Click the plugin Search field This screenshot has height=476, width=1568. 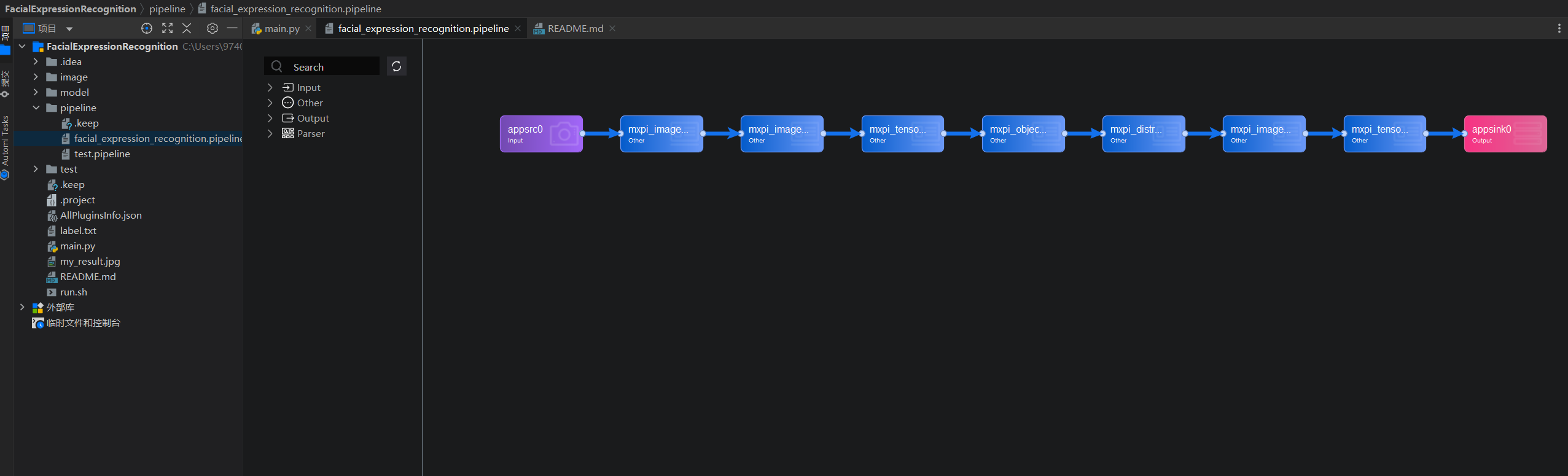[x=322, y=66]
